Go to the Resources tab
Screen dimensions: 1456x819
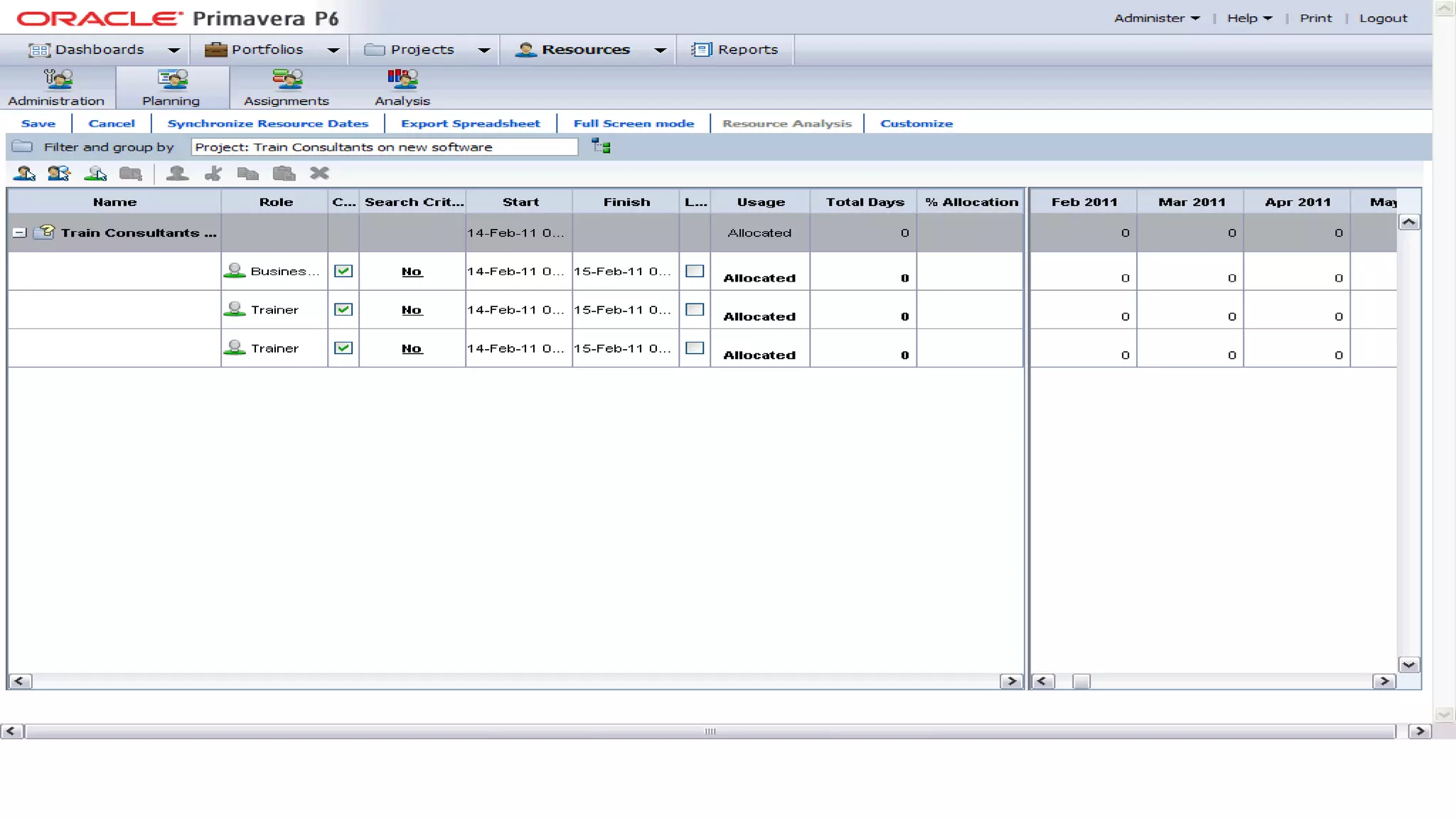click(572, 49)
